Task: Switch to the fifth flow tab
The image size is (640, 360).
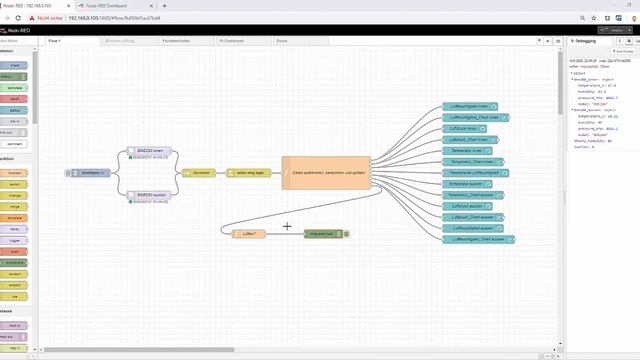Action: click(300, 41)
